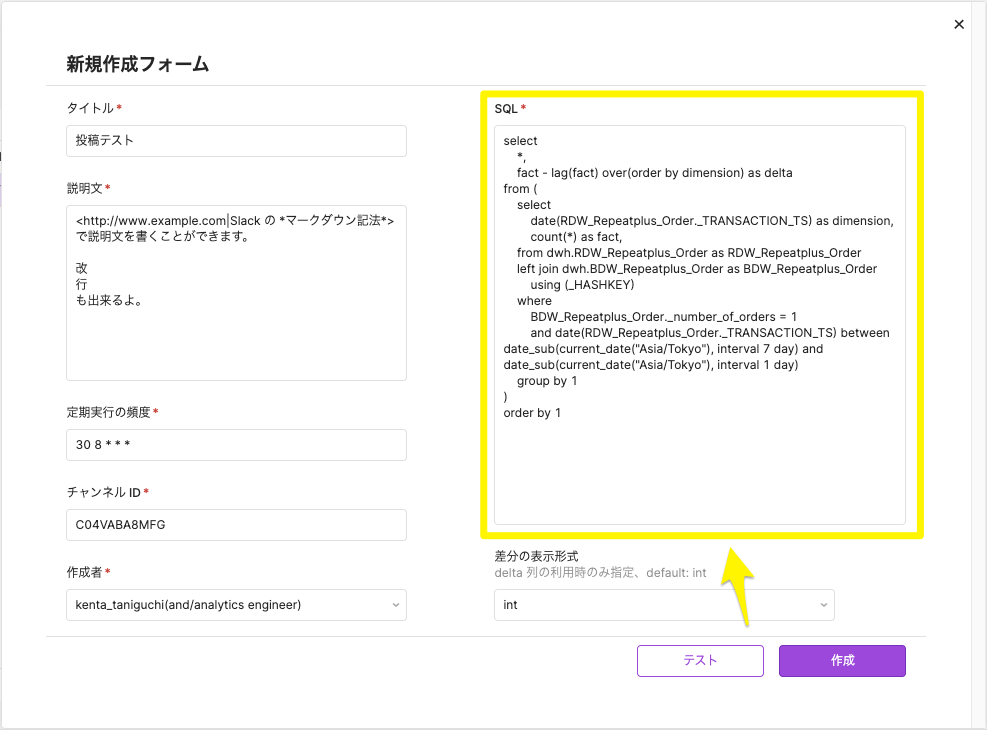Click the SQL label above the editor
Image resolution: width=987 pixels, height=730 pixels.
point(506,108)
